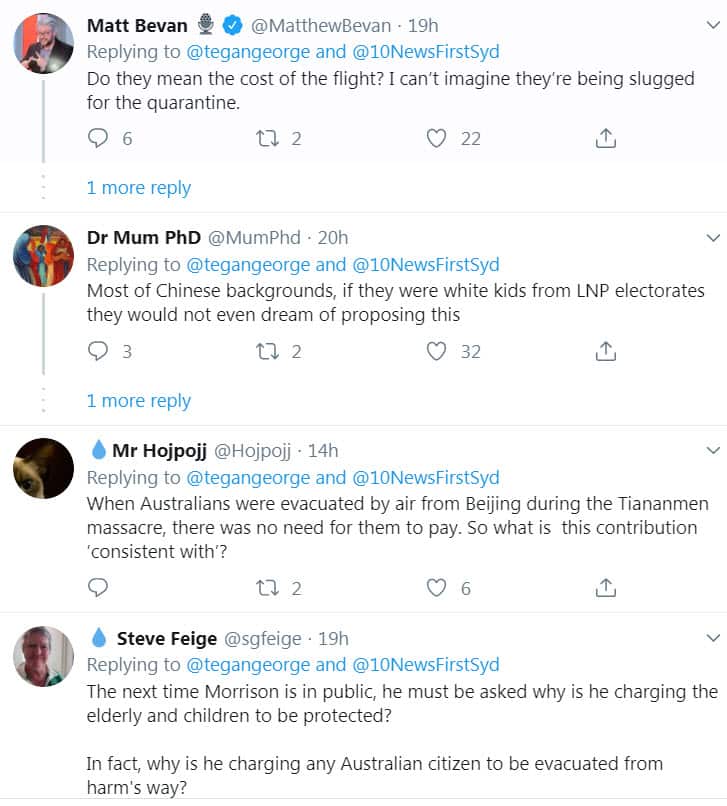Open more options on Dr Mum PhD's tweet
Screen dimensions: 727x806
713,238
